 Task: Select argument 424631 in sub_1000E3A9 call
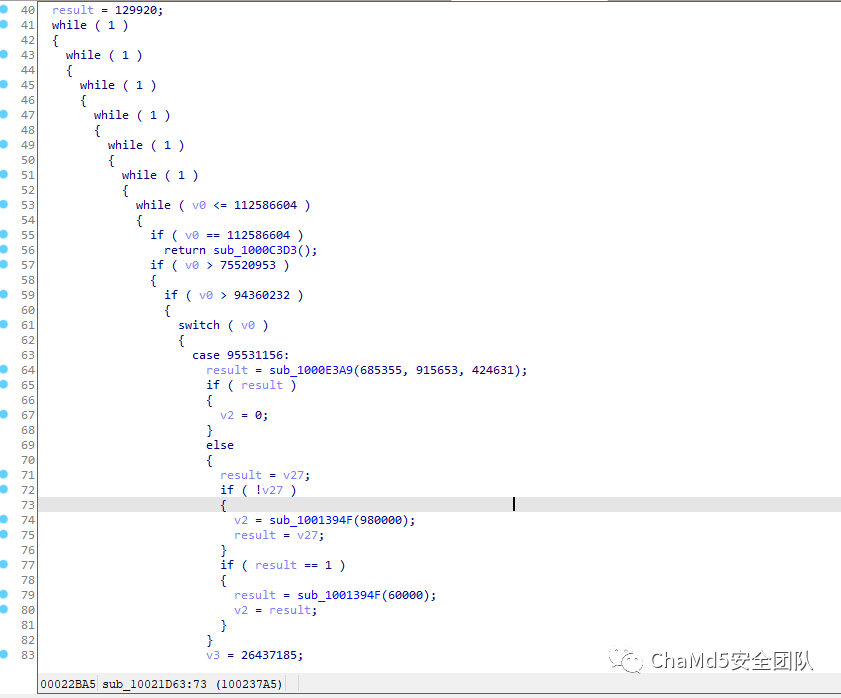(492, 370)
